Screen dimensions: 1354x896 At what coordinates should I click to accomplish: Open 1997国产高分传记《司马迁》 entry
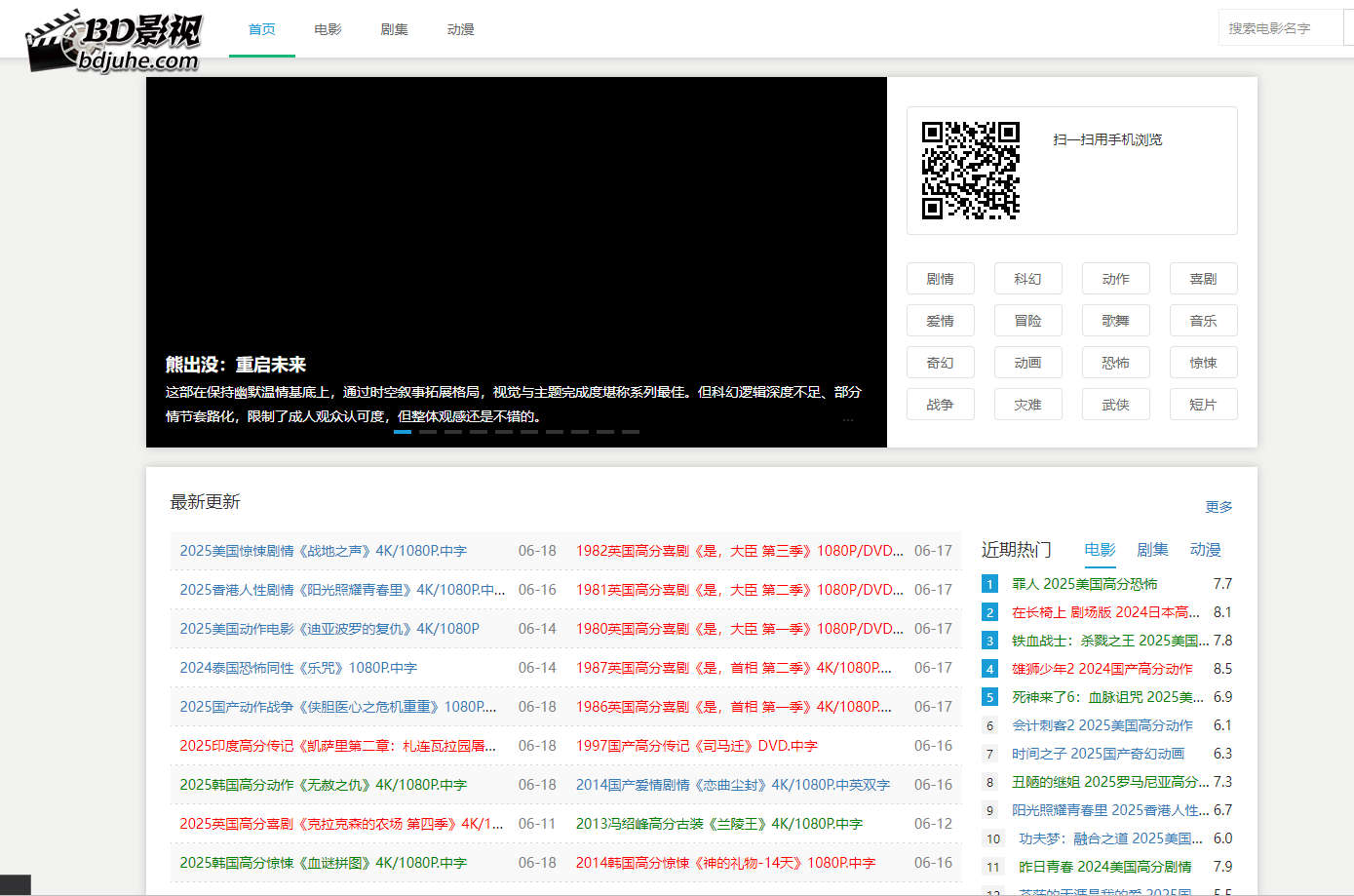[x=697, y=746]
